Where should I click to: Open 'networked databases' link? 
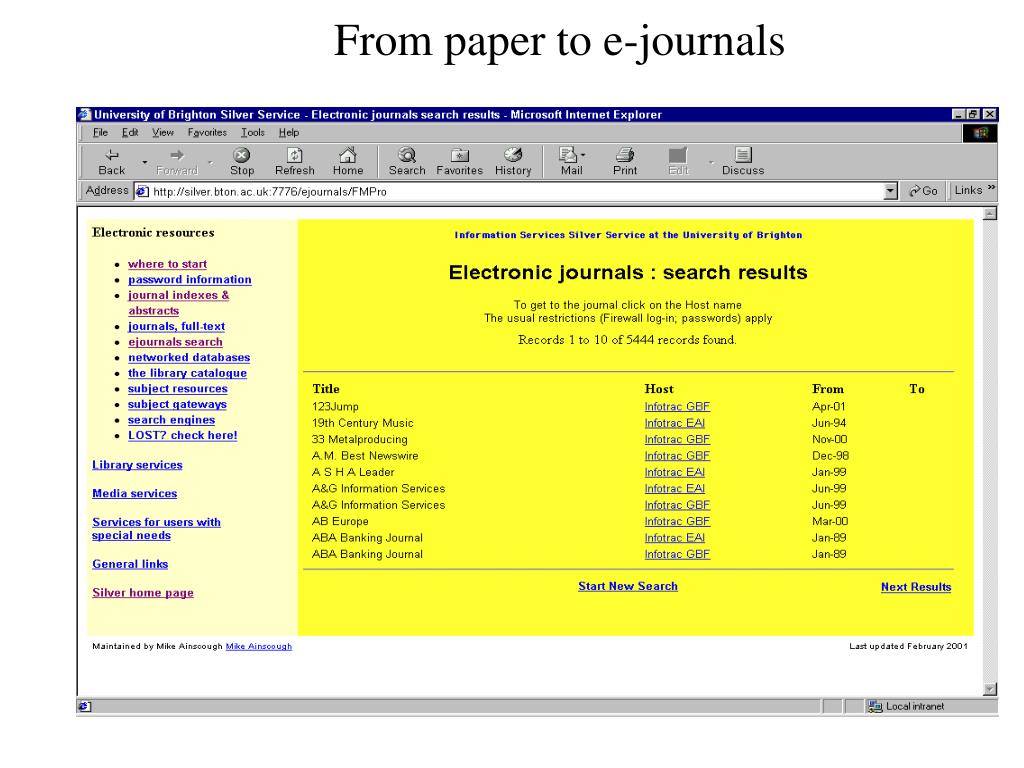click(x=189, y=357)
